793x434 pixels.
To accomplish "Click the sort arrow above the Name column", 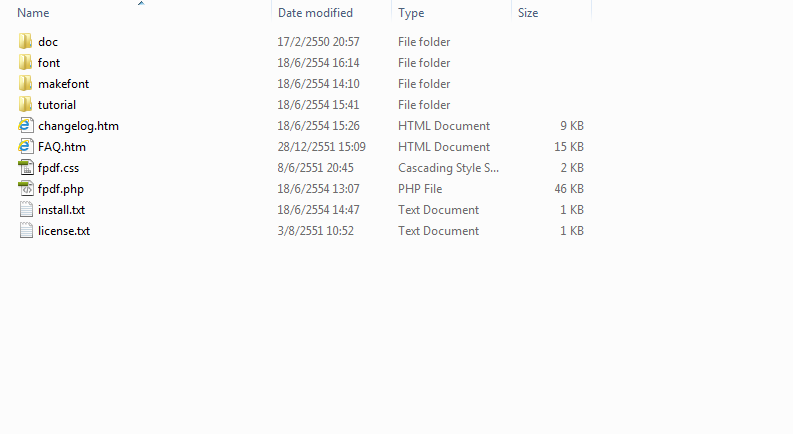I will (x=141, y=3).
